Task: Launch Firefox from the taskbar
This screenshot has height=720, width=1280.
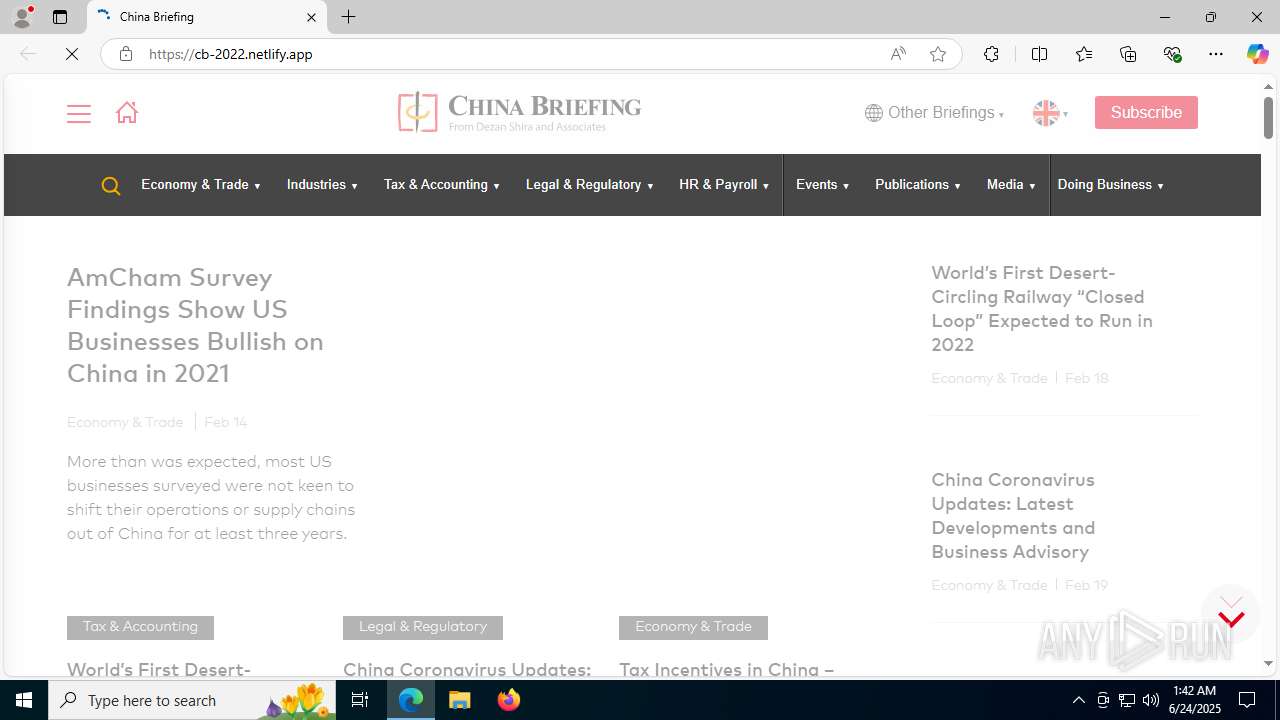Action: tap(509, 700)
